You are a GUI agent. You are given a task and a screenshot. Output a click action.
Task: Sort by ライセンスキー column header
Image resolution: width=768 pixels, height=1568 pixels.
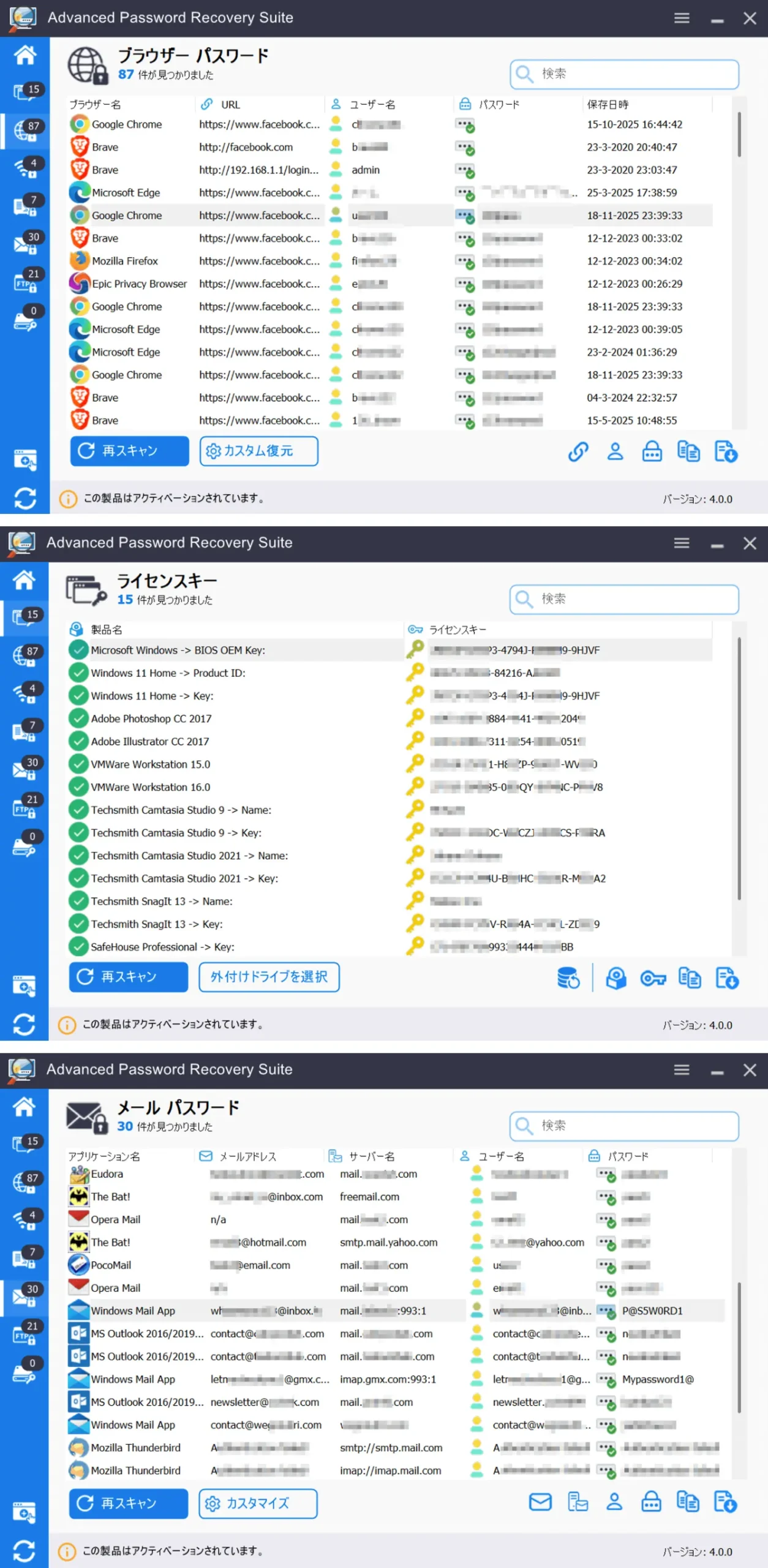pyautogui.click(x=458, y=630)
